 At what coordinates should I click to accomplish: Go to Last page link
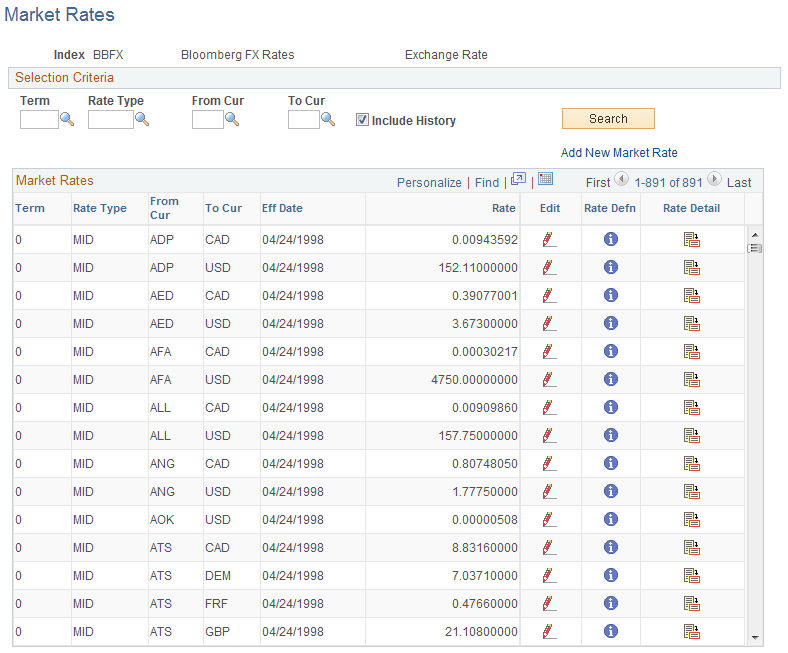(x=739, y=182)
